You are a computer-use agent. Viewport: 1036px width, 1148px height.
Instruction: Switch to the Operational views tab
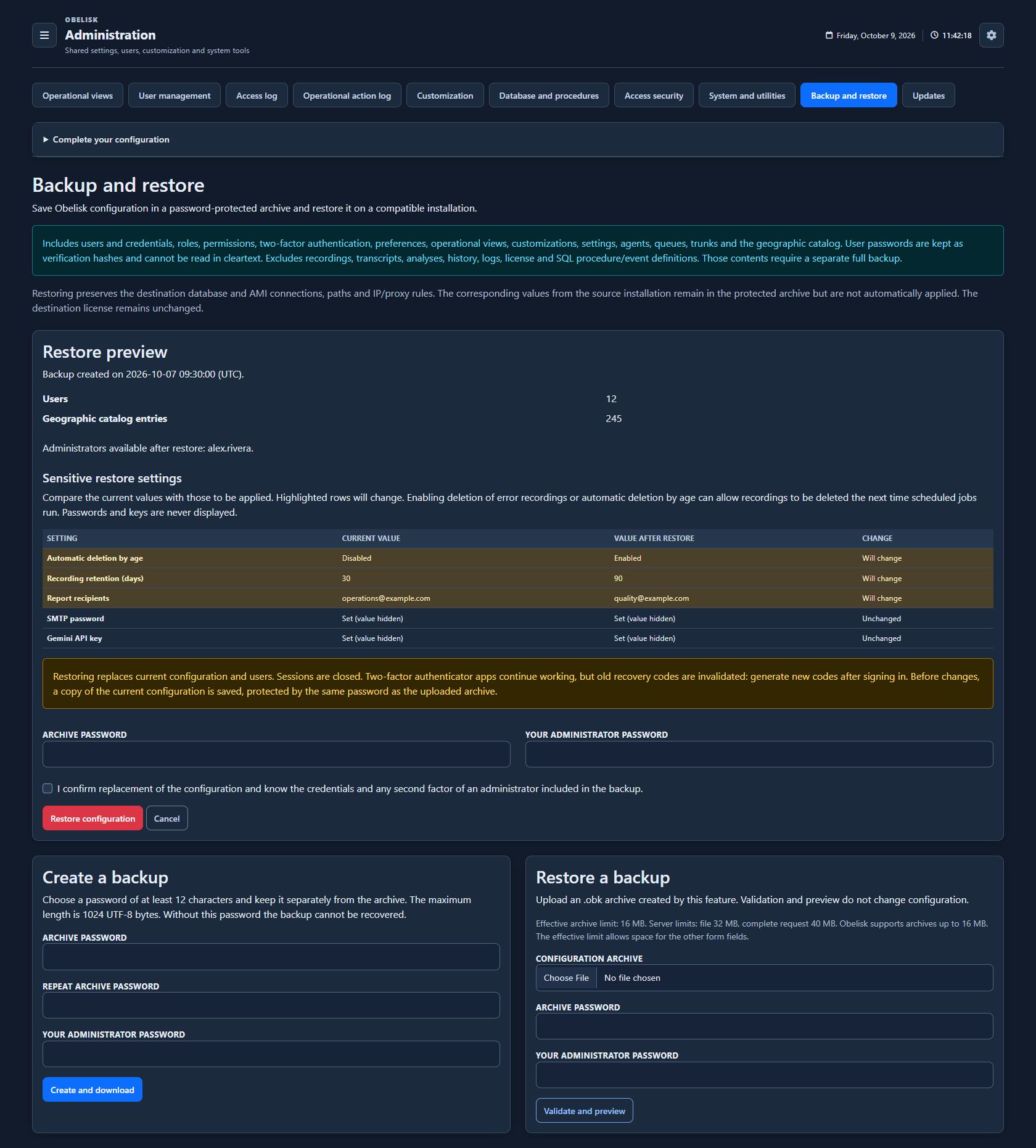pos(78,96)
